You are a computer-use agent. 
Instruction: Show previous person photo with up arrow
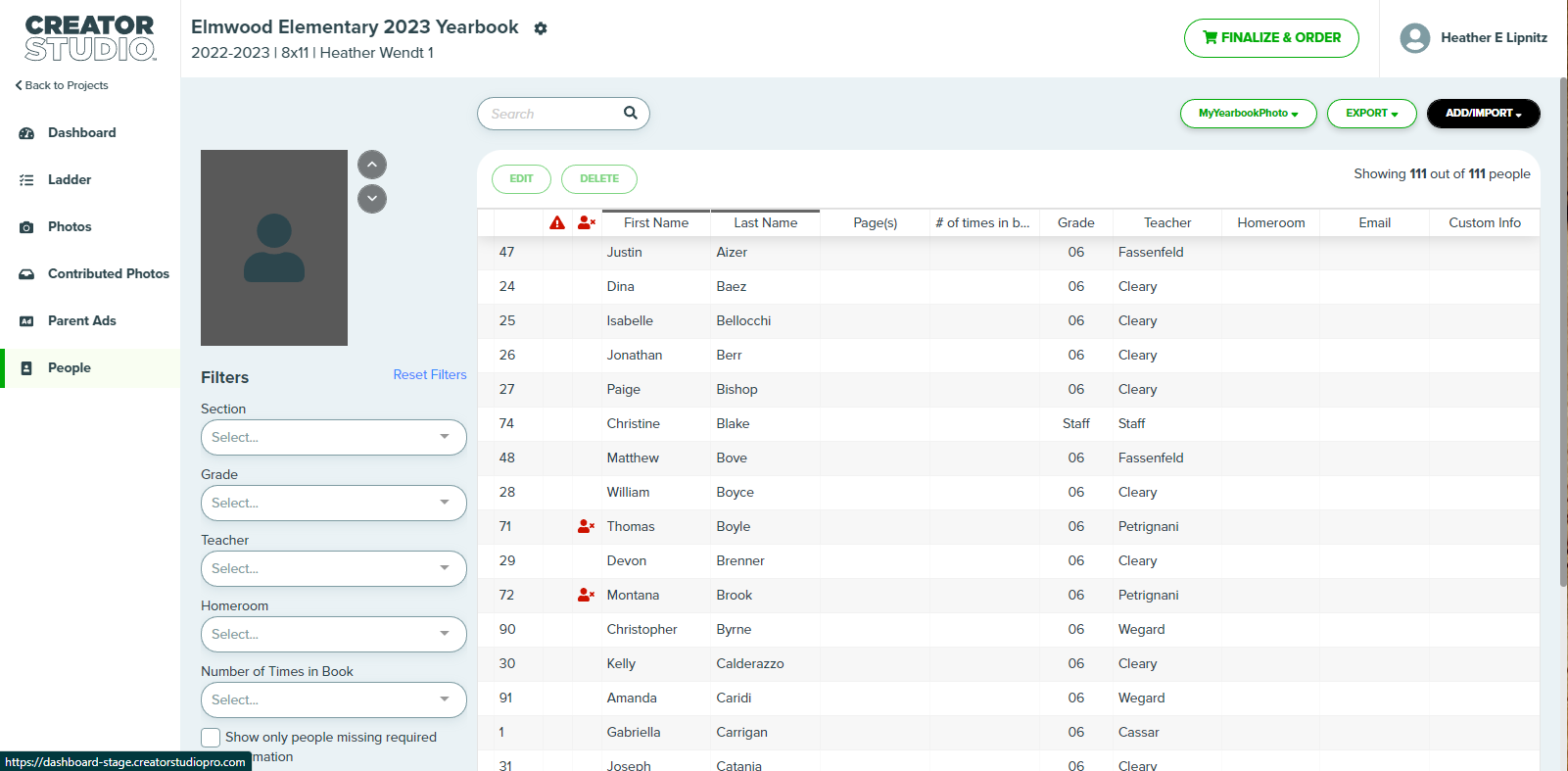pyautogui.click(x=372, y=165)
